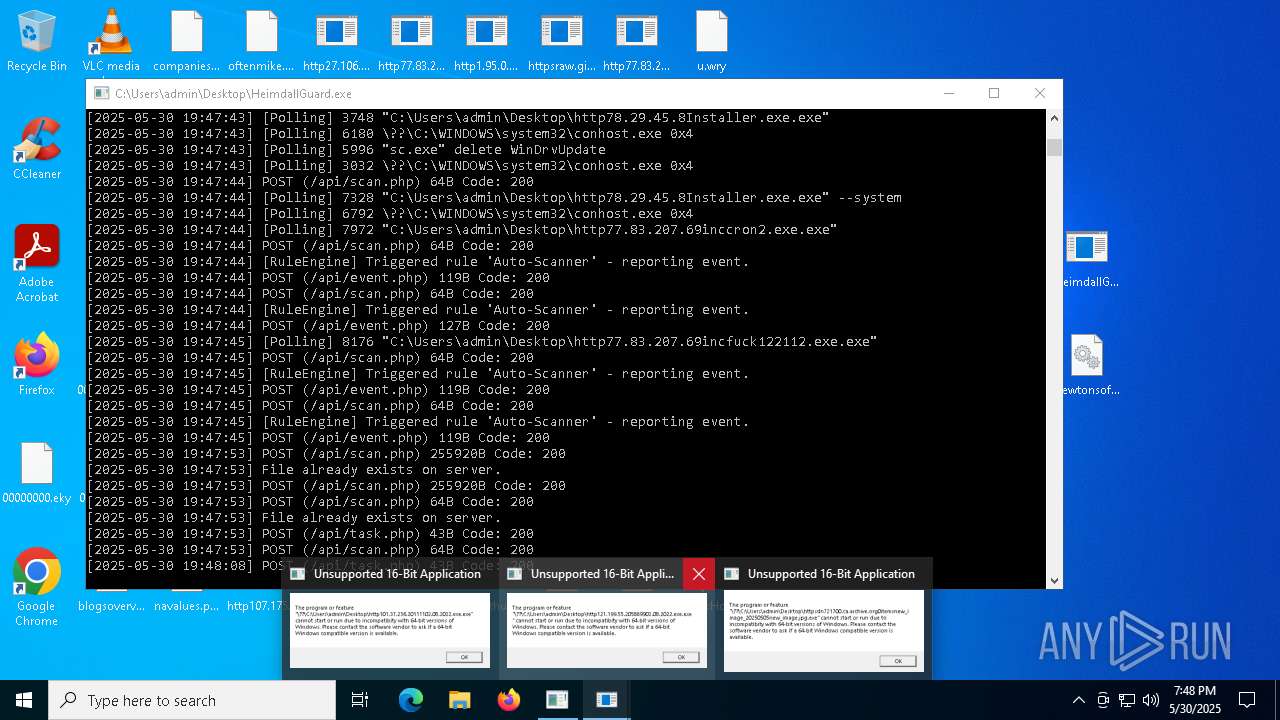Click the Polling 6180 conhost.exe log line
The image size is (1280, 720).
[390, 134]
